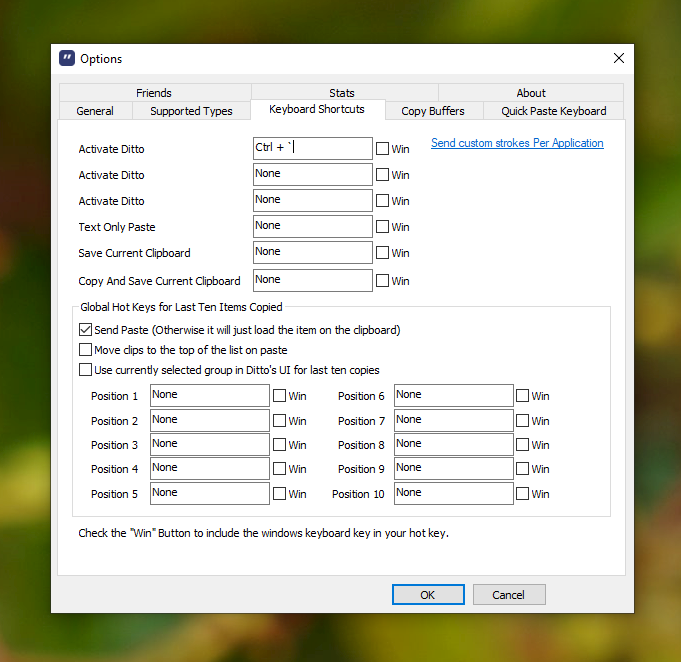The image size is (681, 662).
Task: Open the Stats tab
Action: click(342, 93)
